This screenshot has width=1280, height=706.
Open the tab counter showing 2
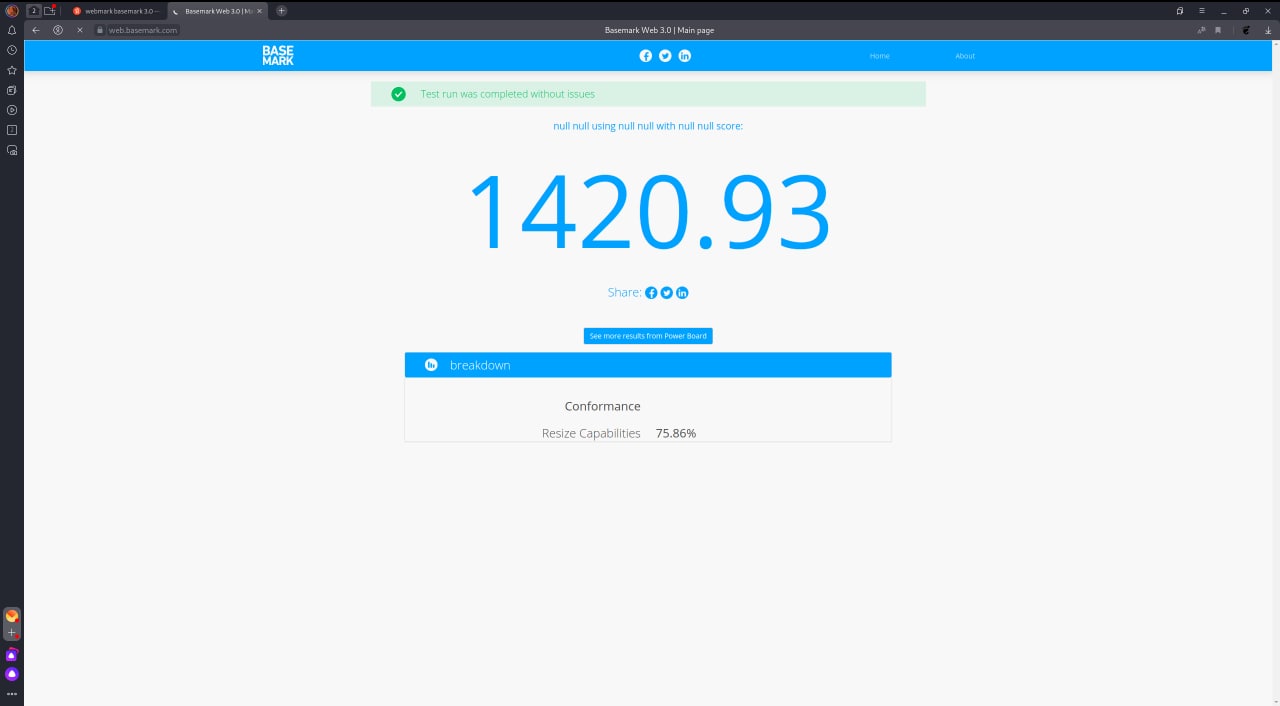pyautogui.click(x=34, y=10)
